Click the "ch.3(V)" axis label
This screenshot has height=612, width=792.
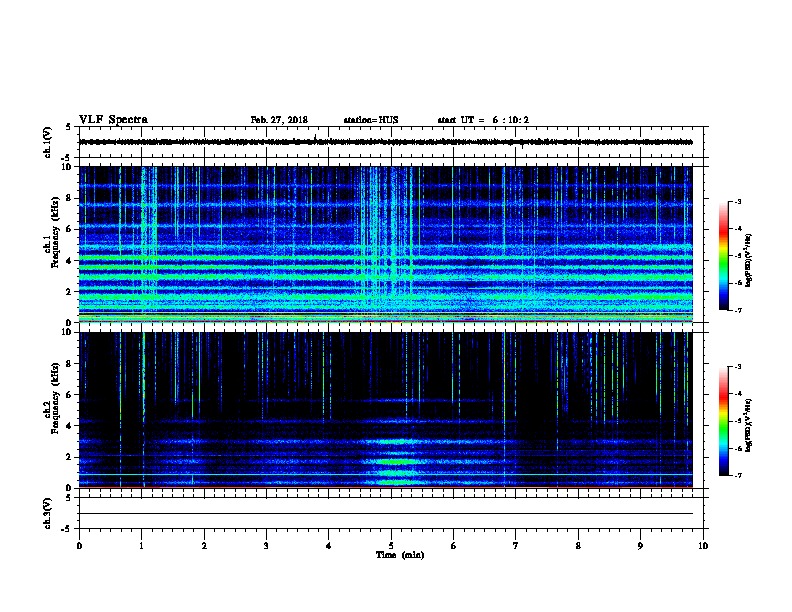pos(48,513)
